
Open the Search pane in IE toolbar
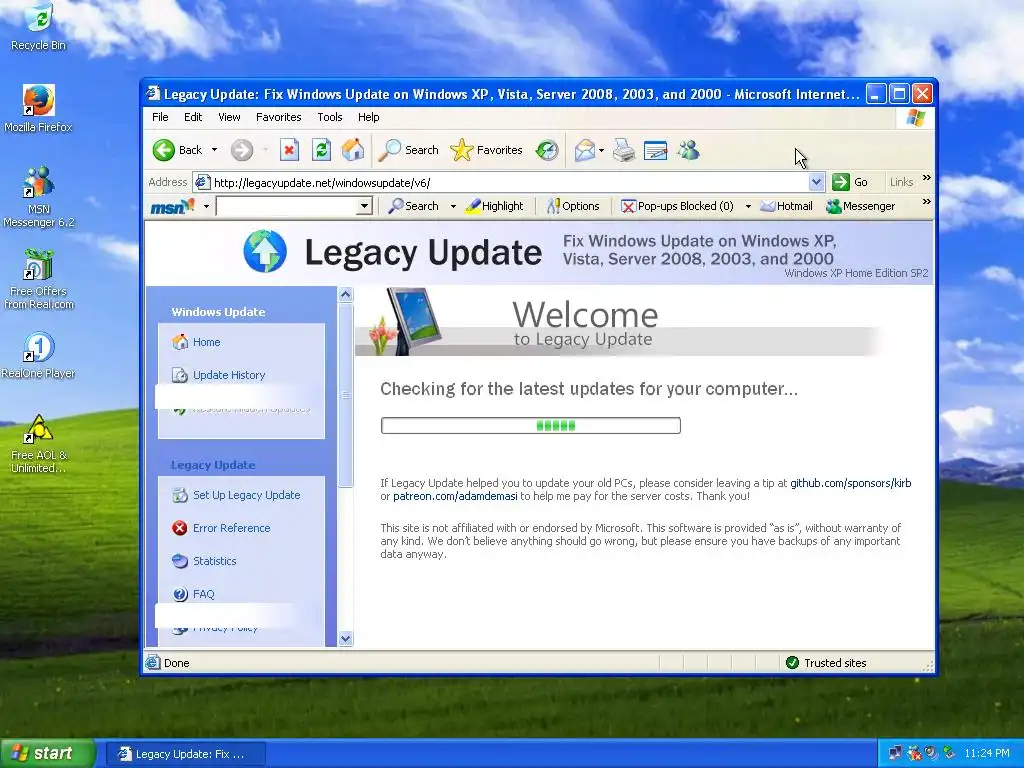coord(409,150)
